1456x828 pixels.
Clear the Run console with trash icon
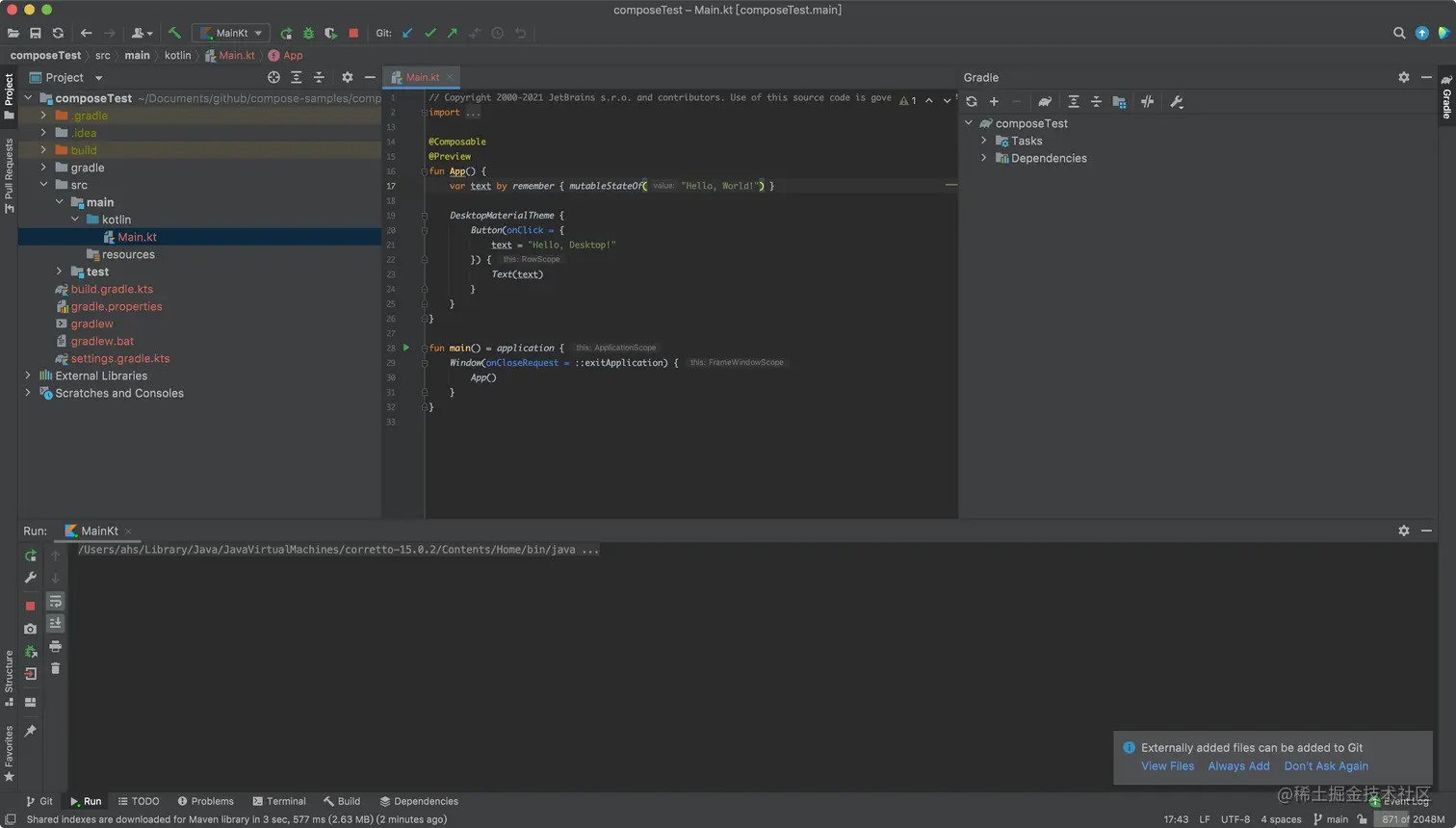click(x=55, y=668)
